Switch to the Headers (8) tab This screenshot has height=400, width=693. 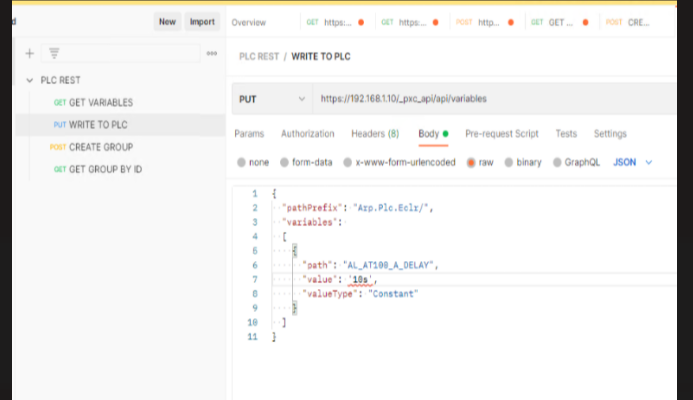[x=375, y=133]
